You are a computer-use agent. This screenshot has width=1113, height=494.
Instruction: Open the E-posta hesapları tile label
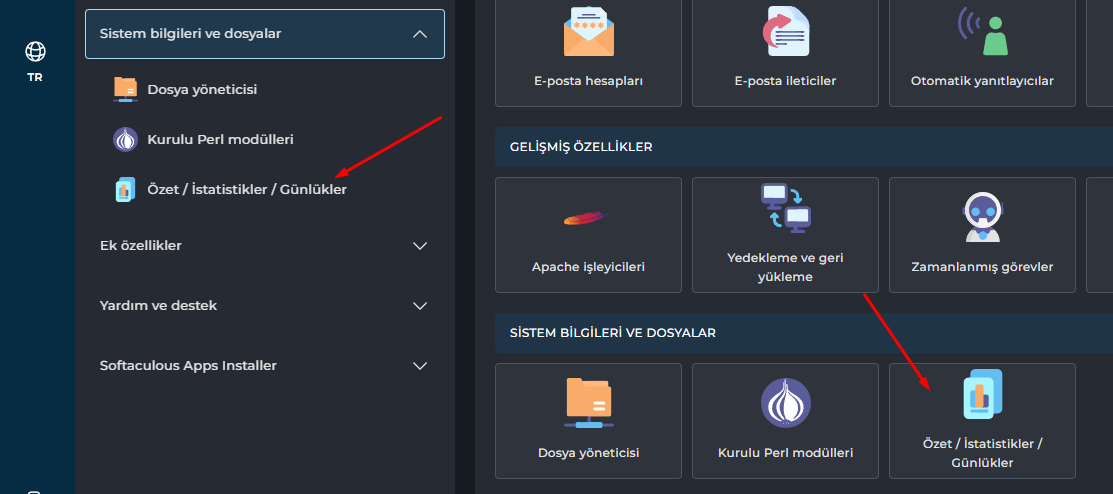pyautogui.click(x=588, y=81)
